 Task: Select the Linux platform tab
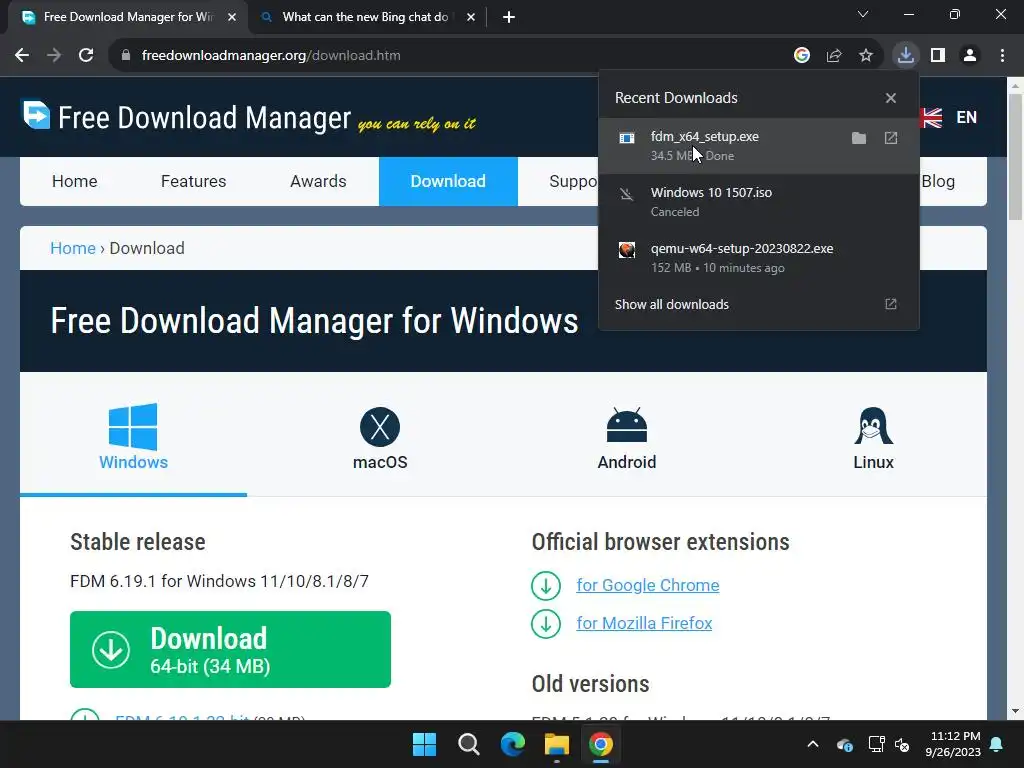click(x=873, y=436)
